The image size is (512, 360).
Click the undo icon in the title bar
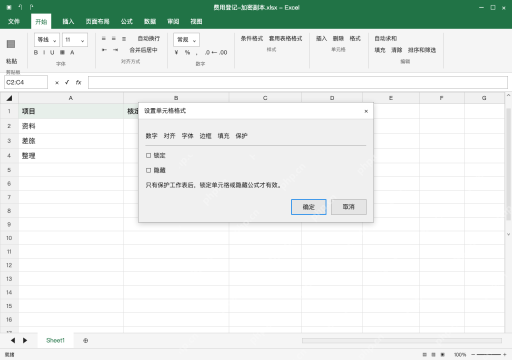tap(20, 7)
